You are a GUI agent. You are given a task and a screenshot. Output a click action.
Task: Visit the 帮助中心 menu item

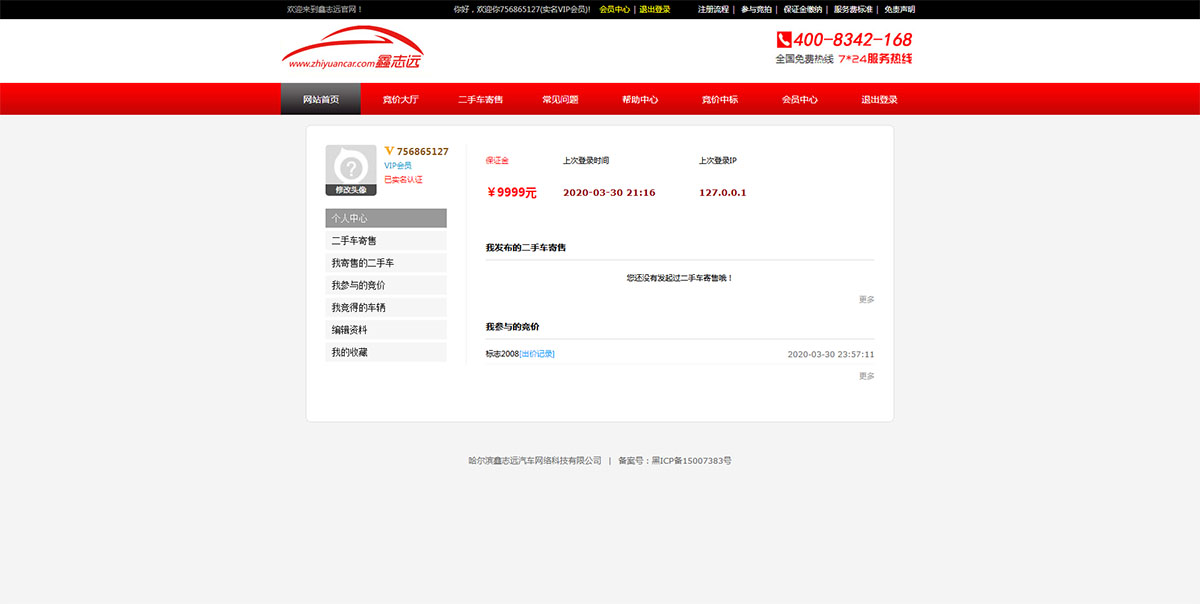(x=640, y=99)
